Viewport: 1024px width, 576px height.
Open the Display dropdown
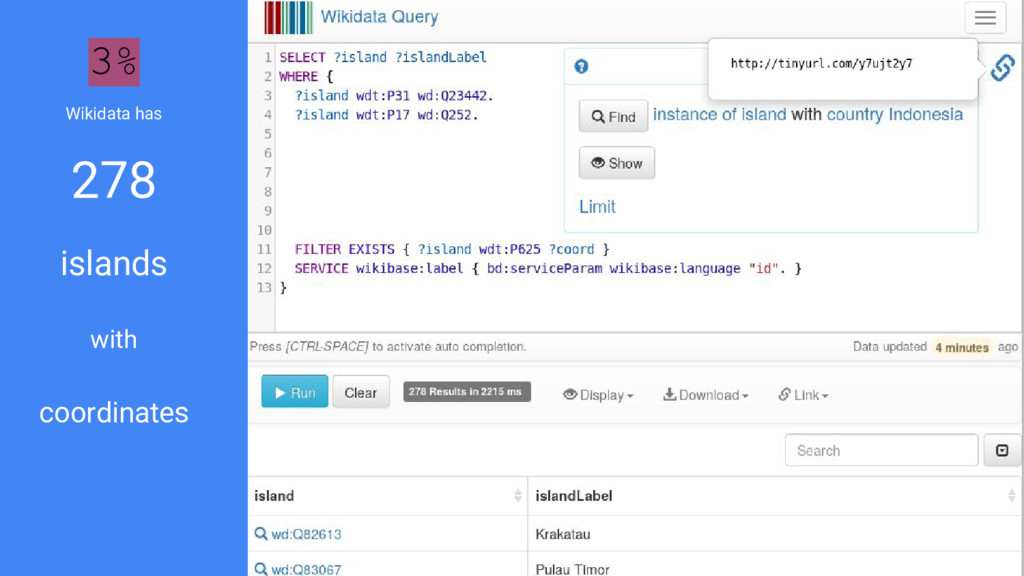click(x=598, y=394)
